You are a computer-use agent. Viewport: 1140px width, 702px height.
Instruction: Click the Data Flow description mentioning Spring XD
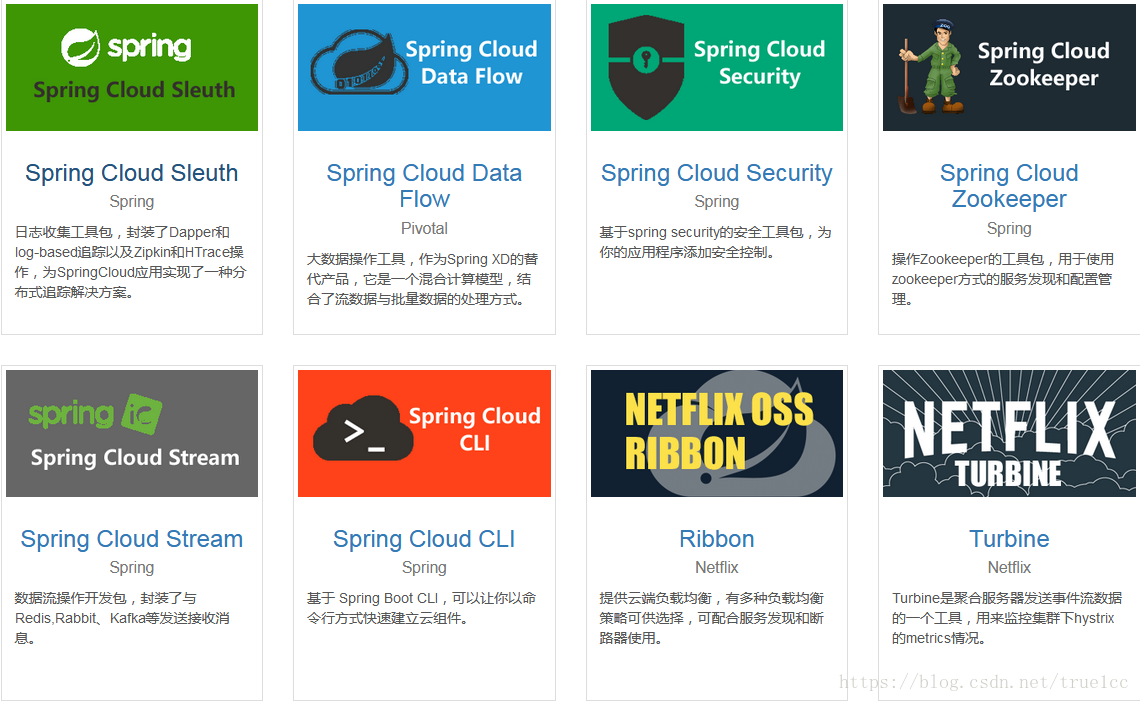pyautogui.click(x=422, y=279)
